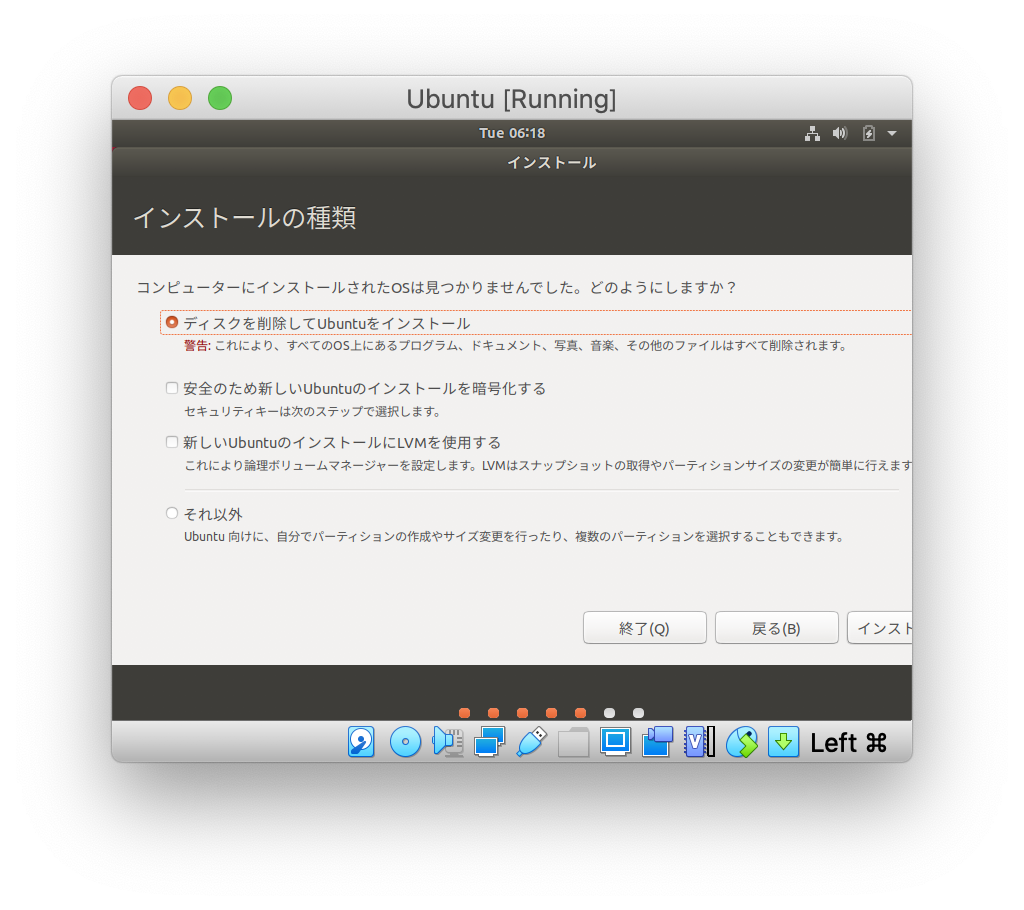This screenshot has height=910, width=1024.
Task: Click the keyboard capture green arrow icon
Action: [x=783, y=742]
